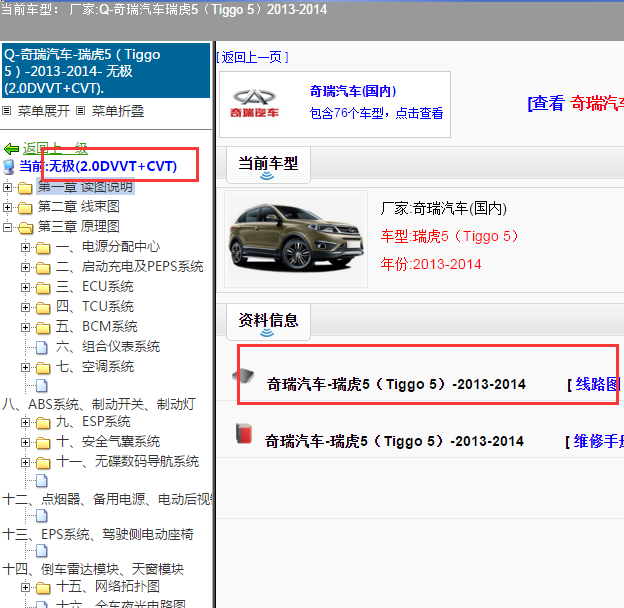Expand the 十五、网络拓扑图 node
The height and width of the screenshot is (608, 624).
point(25,587)
